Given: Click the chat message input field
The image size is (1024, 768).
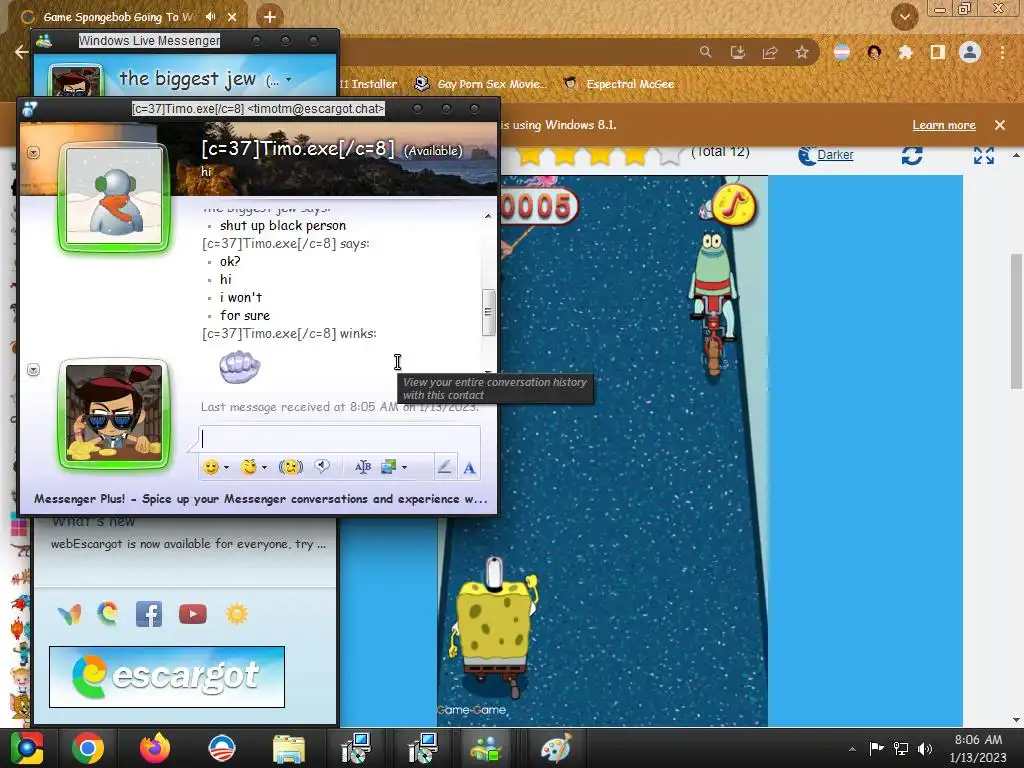Looking at the screenshot, I should click(x=340, y=440).
